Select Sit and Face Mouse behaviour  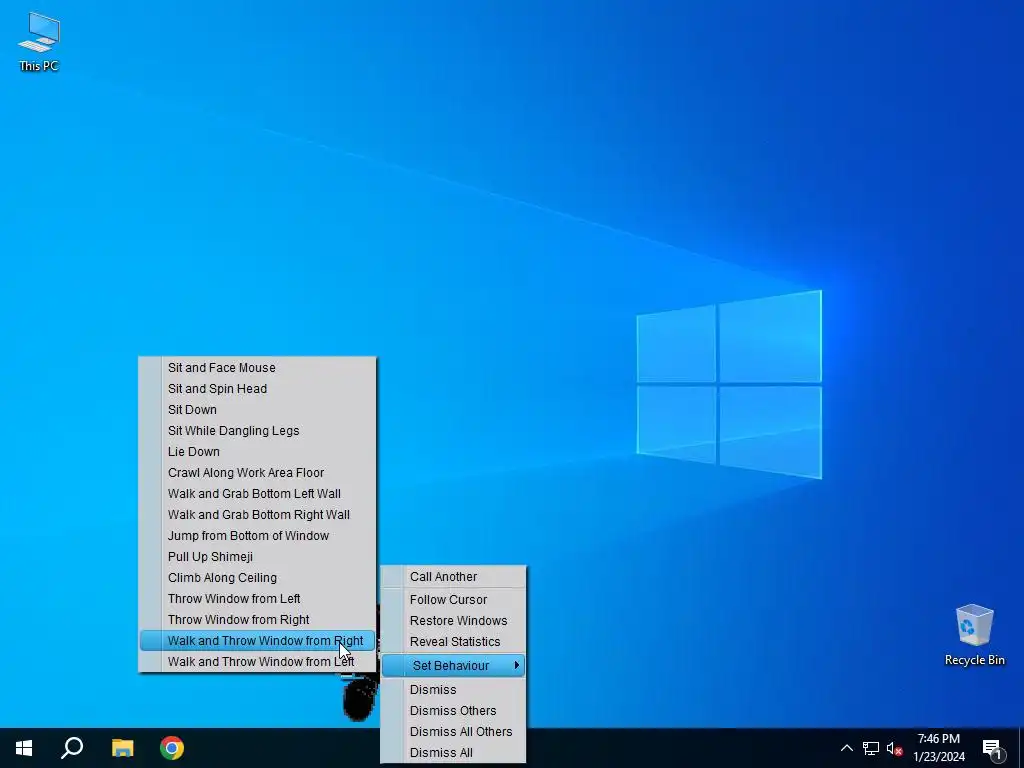(x=257, y=368)
